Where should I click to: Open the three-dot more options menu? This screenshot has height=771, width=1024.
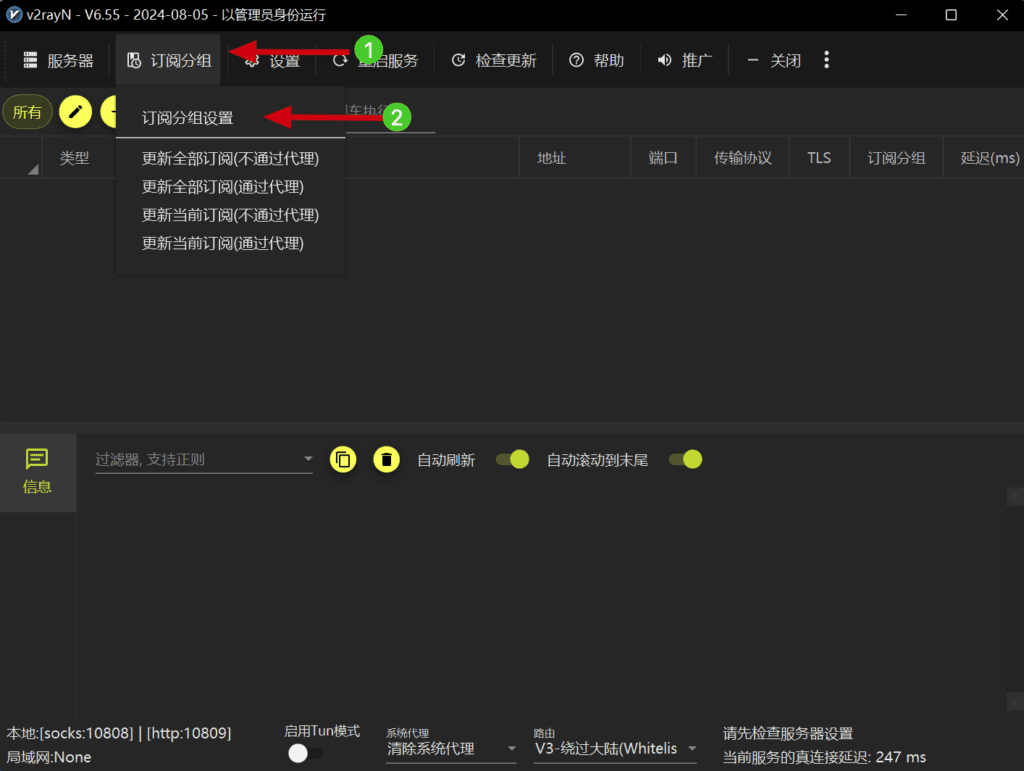(827, 60)
